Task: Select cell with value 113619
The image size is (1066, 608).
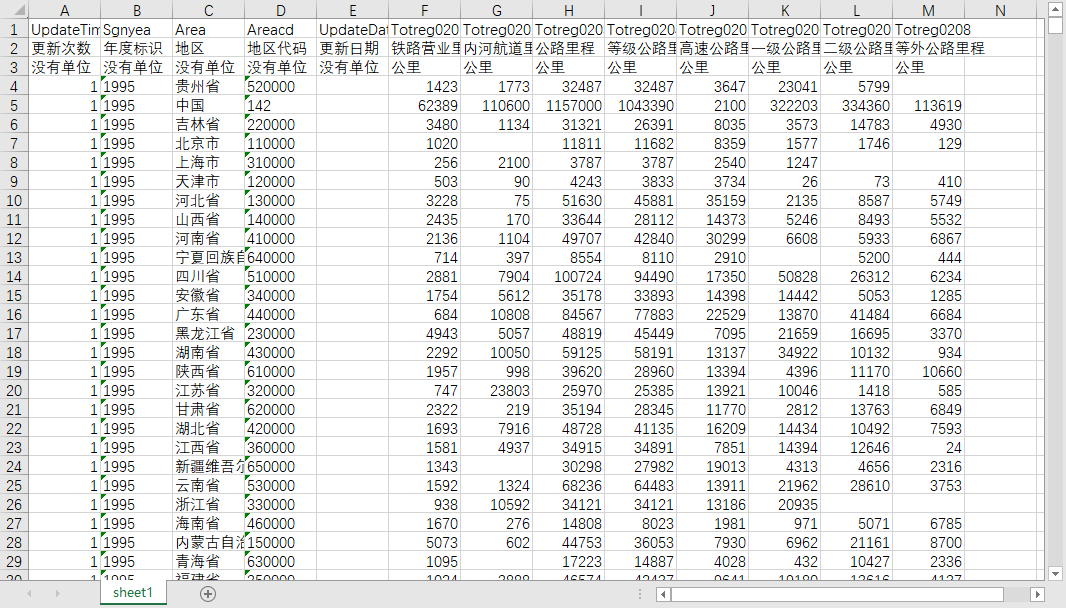Action: pyautogui.click(x=929, y=105)
